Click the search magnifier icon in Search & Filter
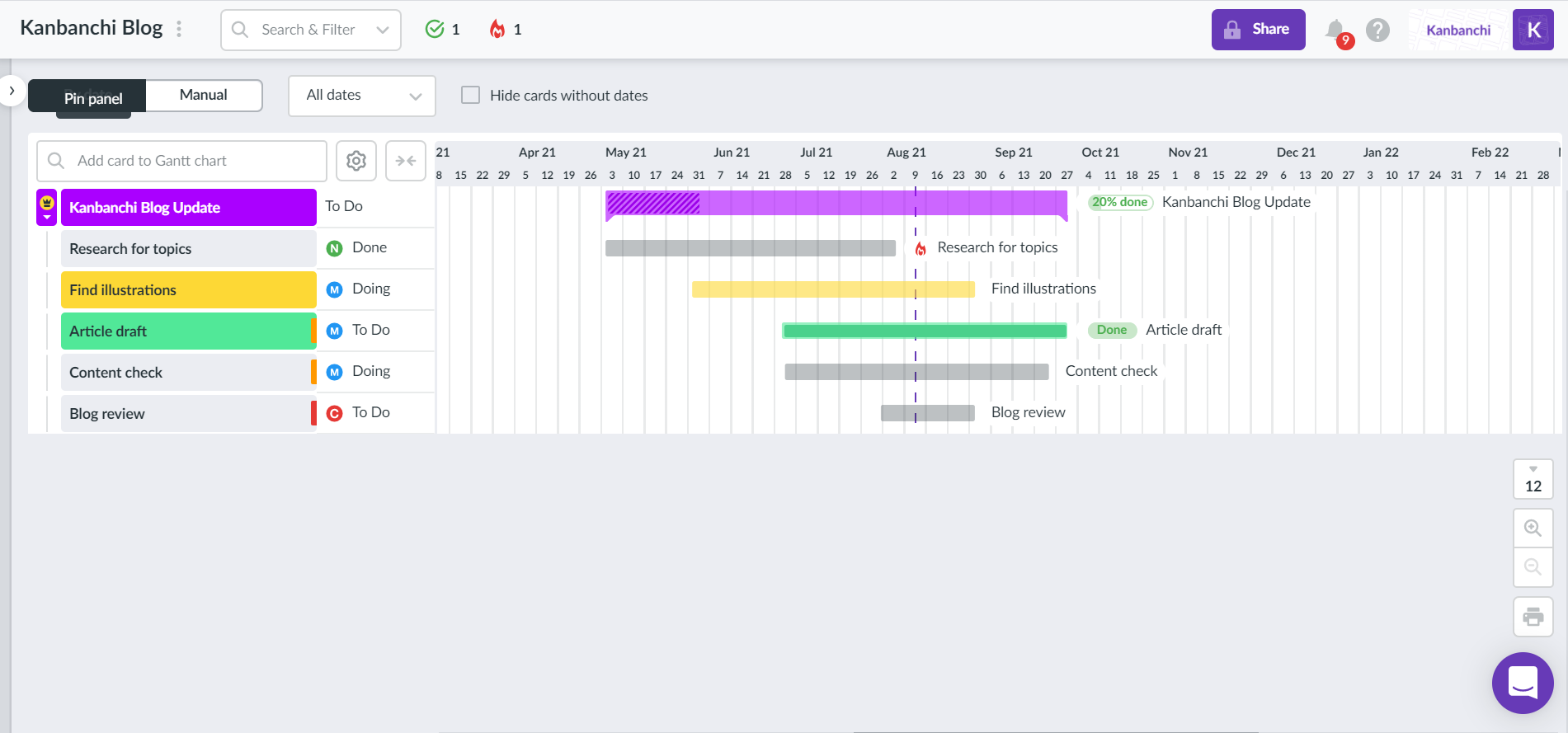The image size is (1568, 733). tap(240, 30)
